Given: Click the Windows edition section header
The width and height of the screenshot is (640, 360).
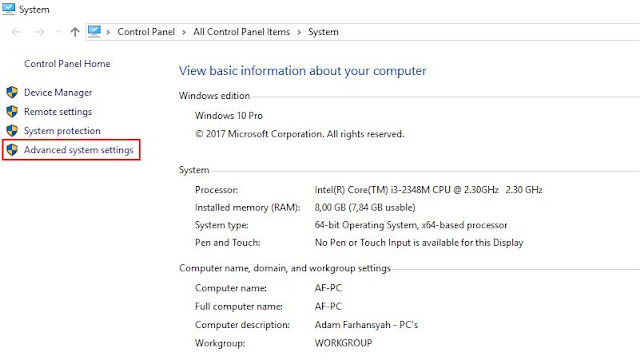Looking at the screenshot, I should (x=214, y=96).
